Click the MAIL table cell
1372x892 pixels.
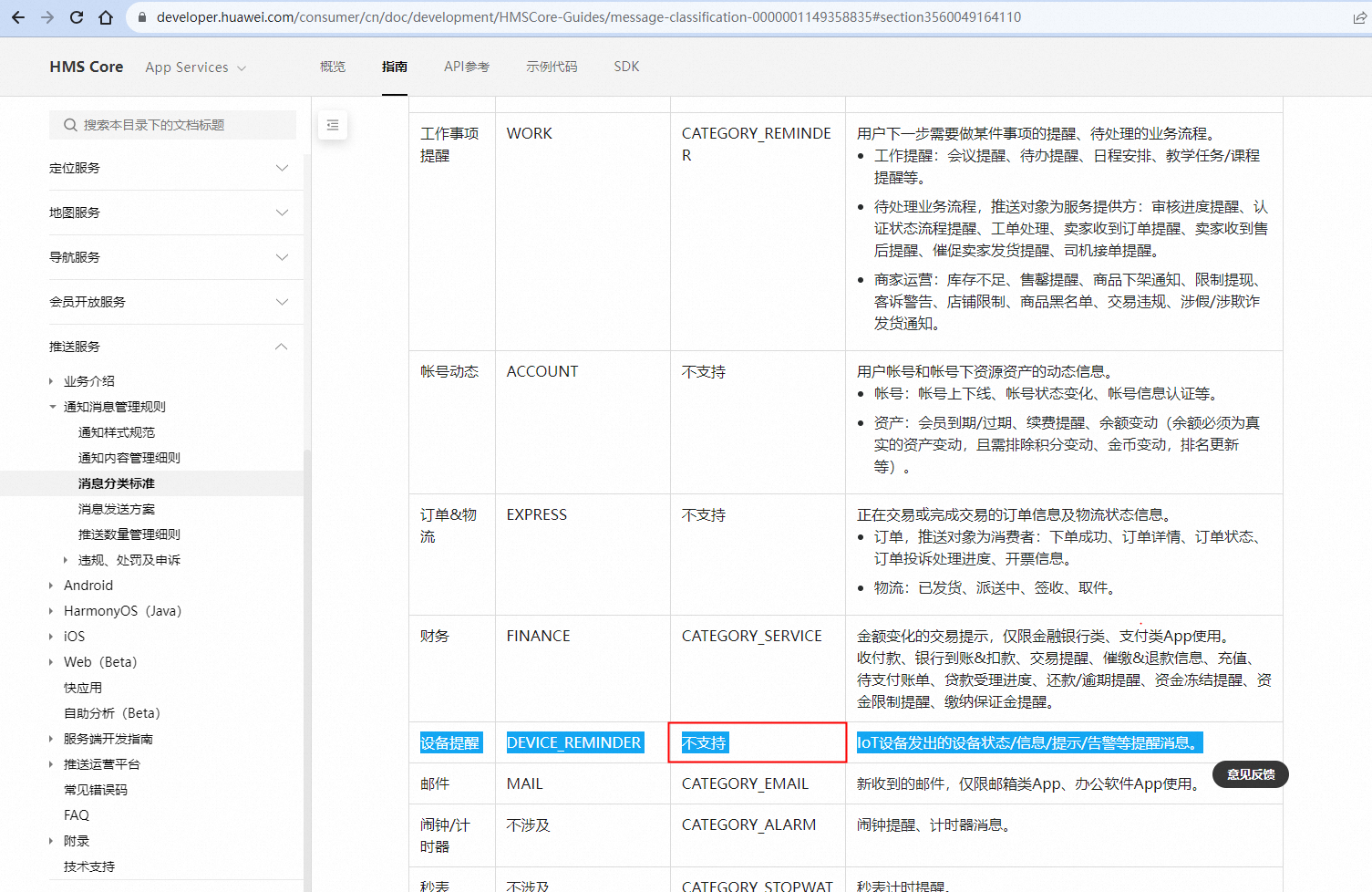[583, 783]
